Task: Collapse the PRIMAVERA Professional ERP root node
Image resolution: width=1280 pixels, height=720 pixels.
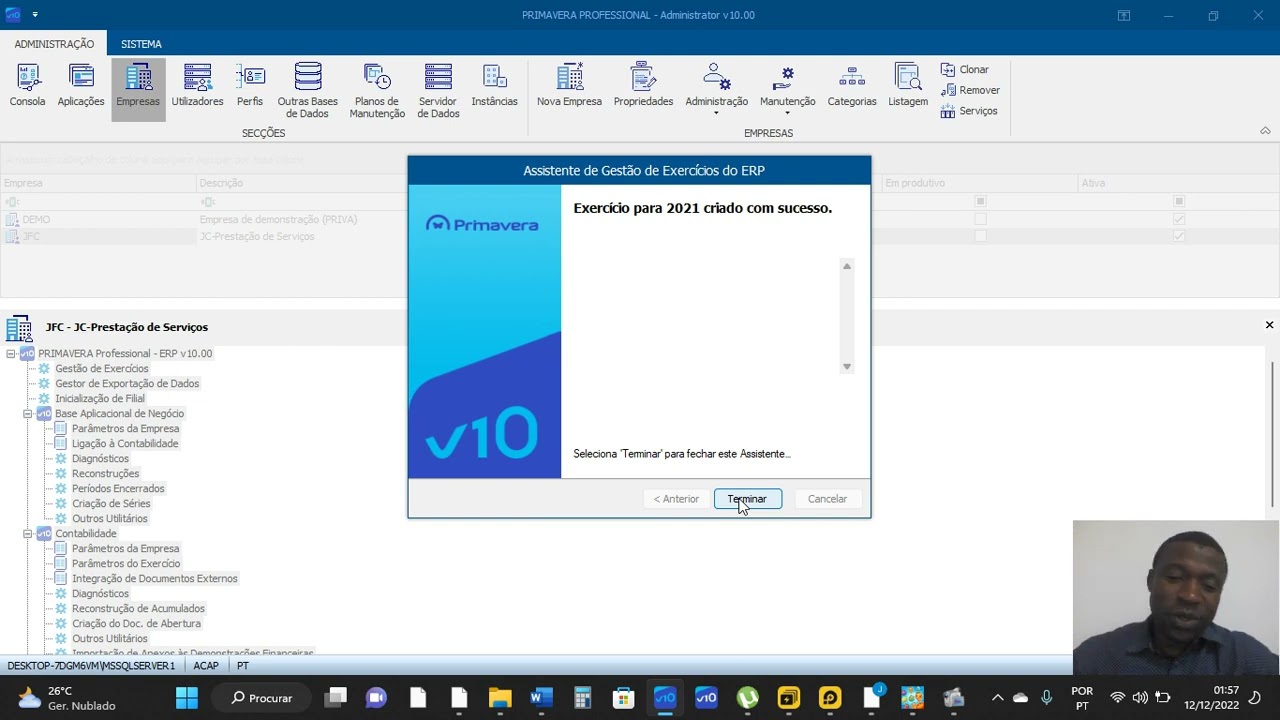Action: (x=11, y=354)
